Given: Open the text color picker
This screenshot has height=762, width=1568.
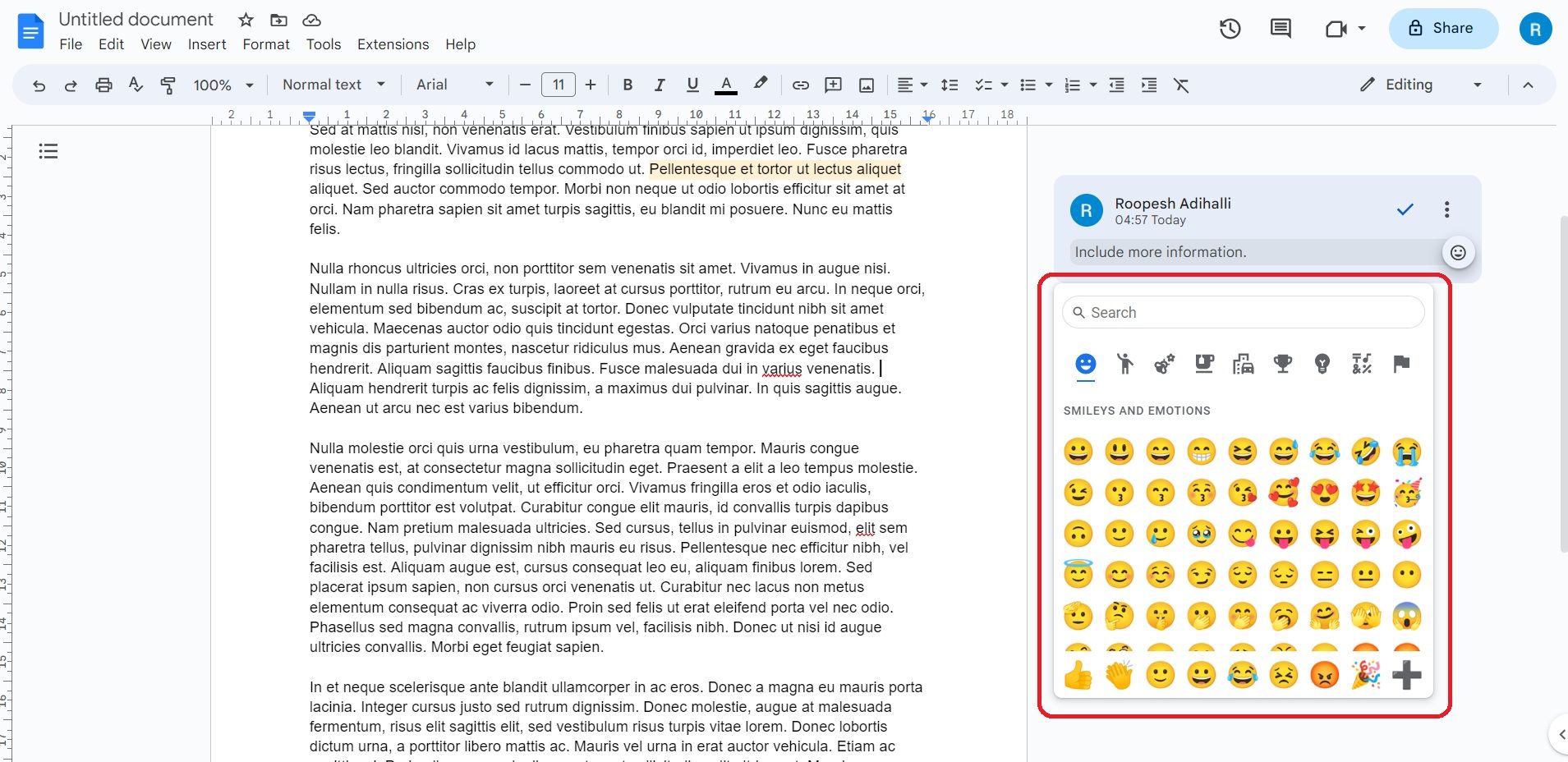Looking at the screenshot, I should 726,85.
